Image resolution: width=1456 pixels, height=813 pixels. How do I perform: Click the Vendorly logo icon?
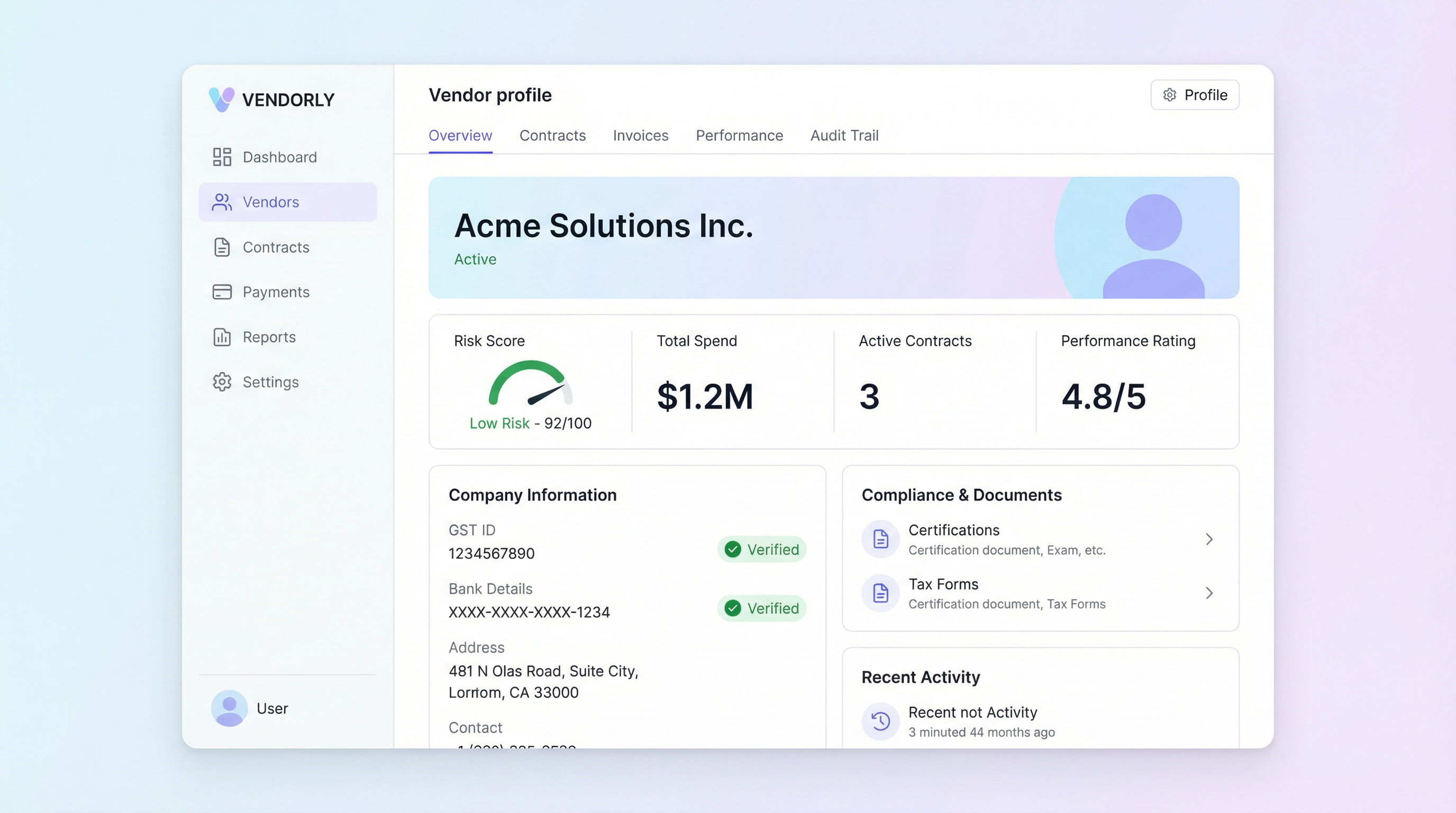221,100
